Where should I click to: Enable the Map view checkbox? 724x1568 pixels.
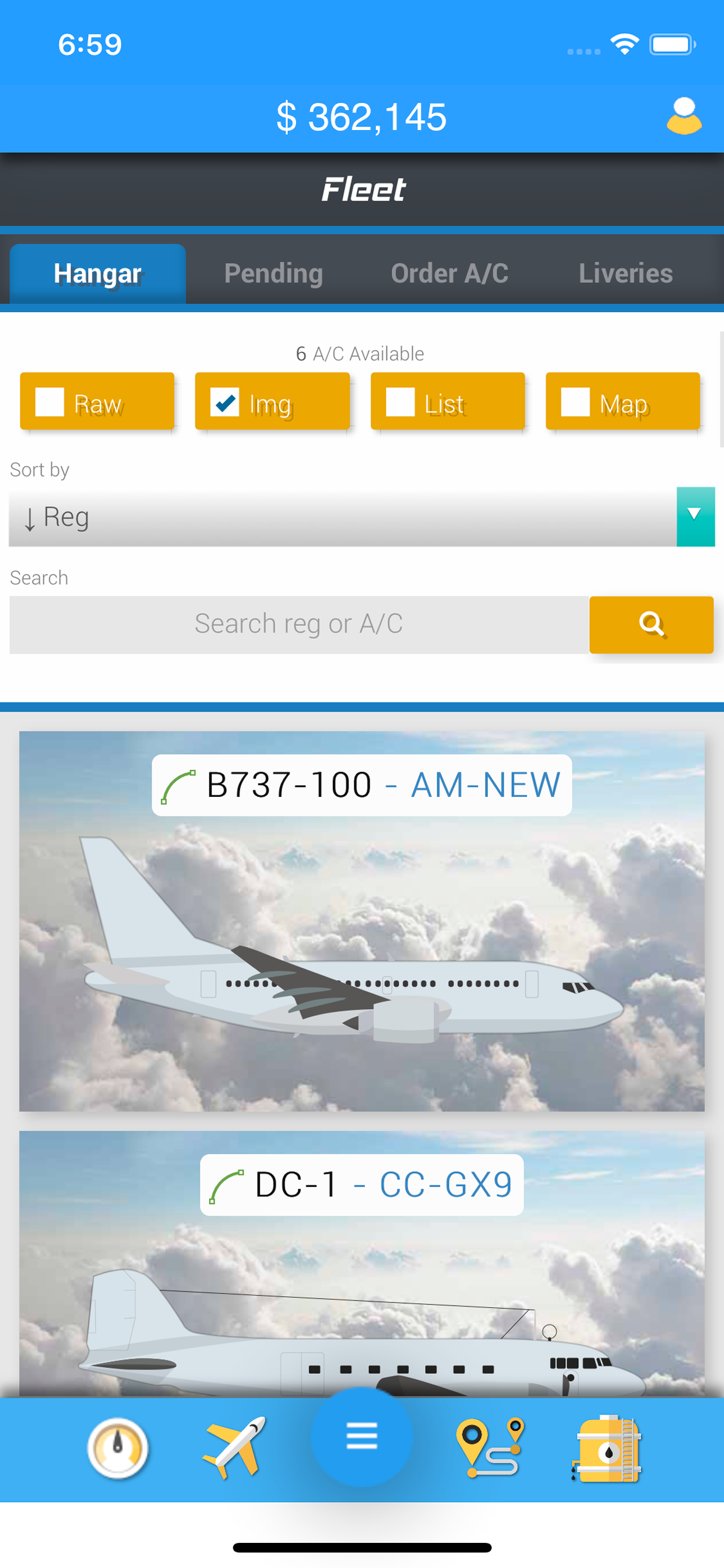(x=575, y=402)
